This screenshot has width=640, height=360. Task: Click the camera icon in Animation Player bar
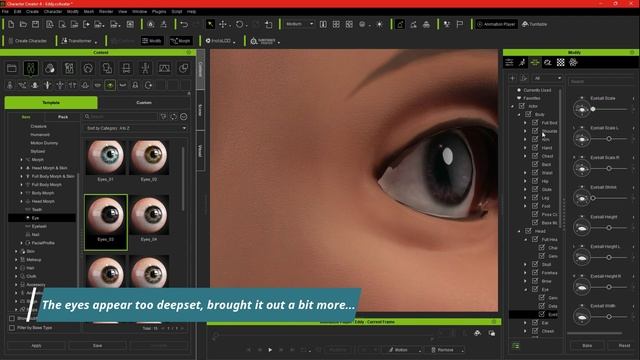(x=477, y=333)
